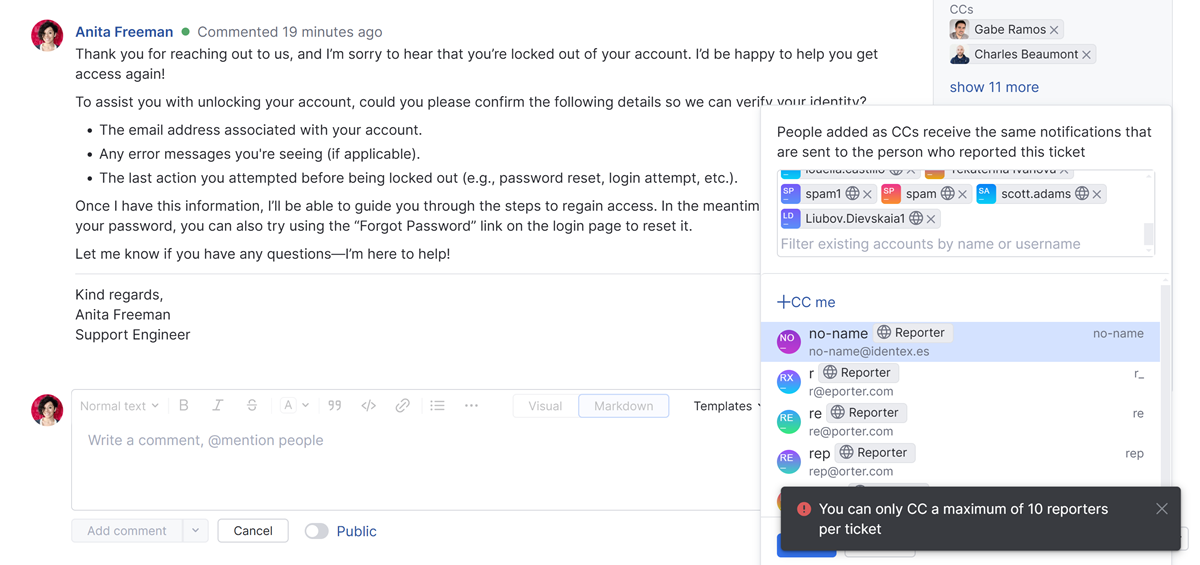
Task: Expand the Add comment options arrow
Action: (x=195, y=531)
